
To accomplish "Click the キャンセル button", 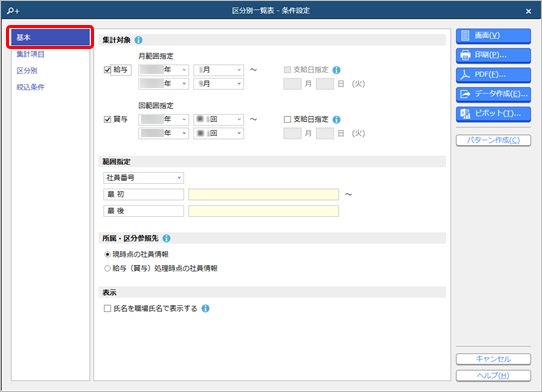I will [493, 359].
